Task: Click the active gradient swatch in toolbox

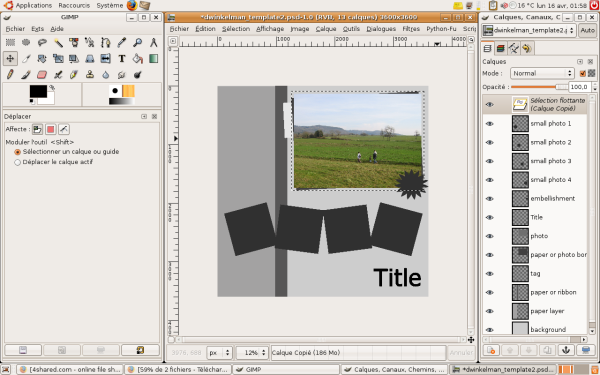Action: coord(122,101)
